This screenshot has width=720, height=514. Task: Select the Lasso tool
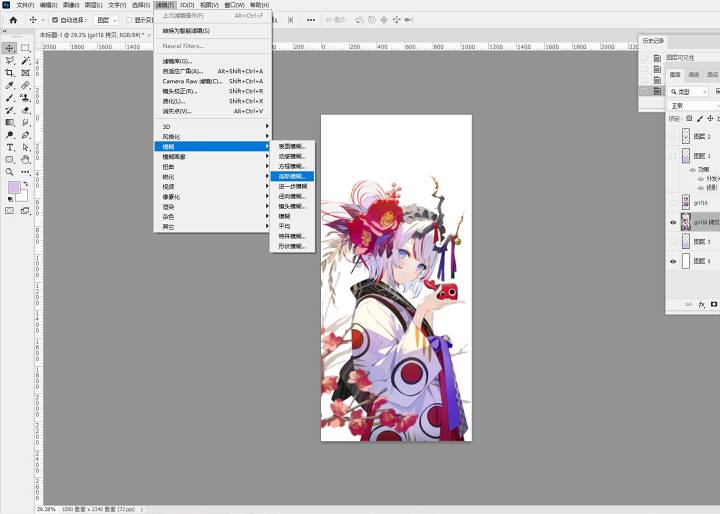(9, 61)
